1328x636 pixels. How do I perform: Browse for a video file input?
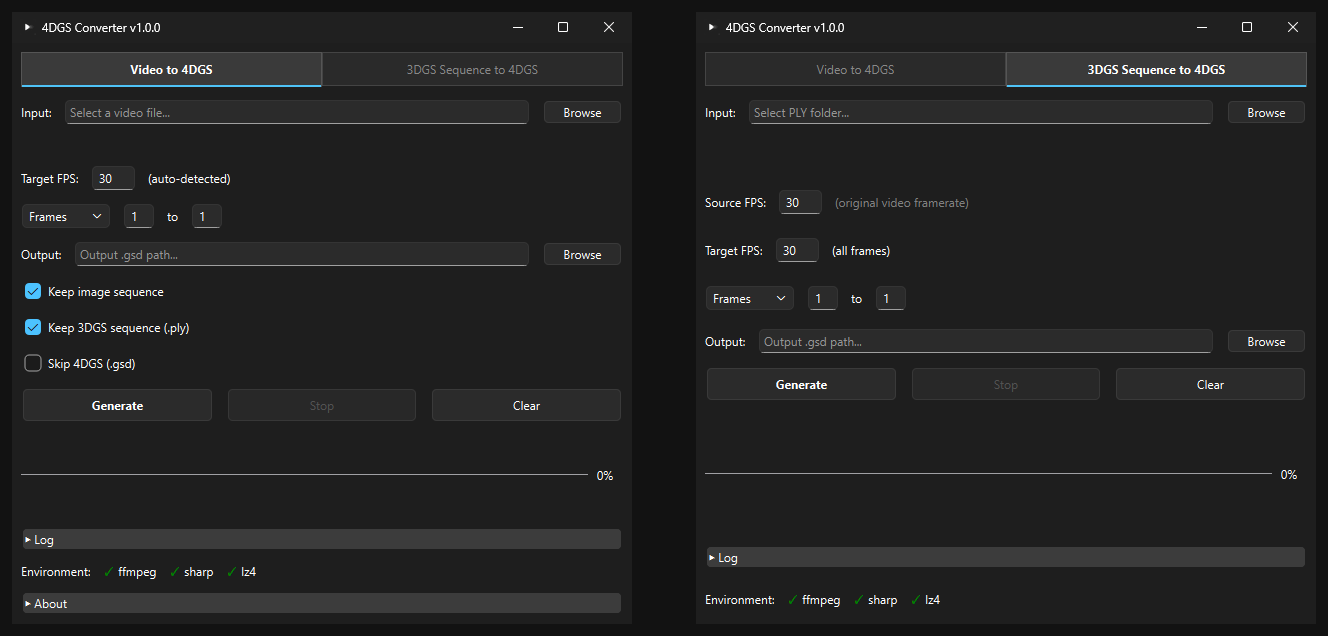coord(582,113)
